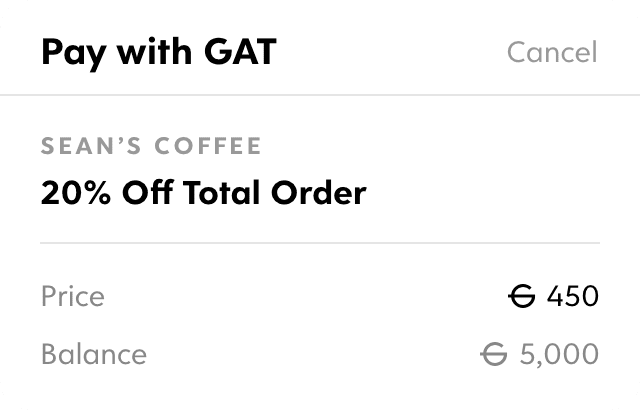
Task: Click the word Off in offer title
Action: [148, 193]
